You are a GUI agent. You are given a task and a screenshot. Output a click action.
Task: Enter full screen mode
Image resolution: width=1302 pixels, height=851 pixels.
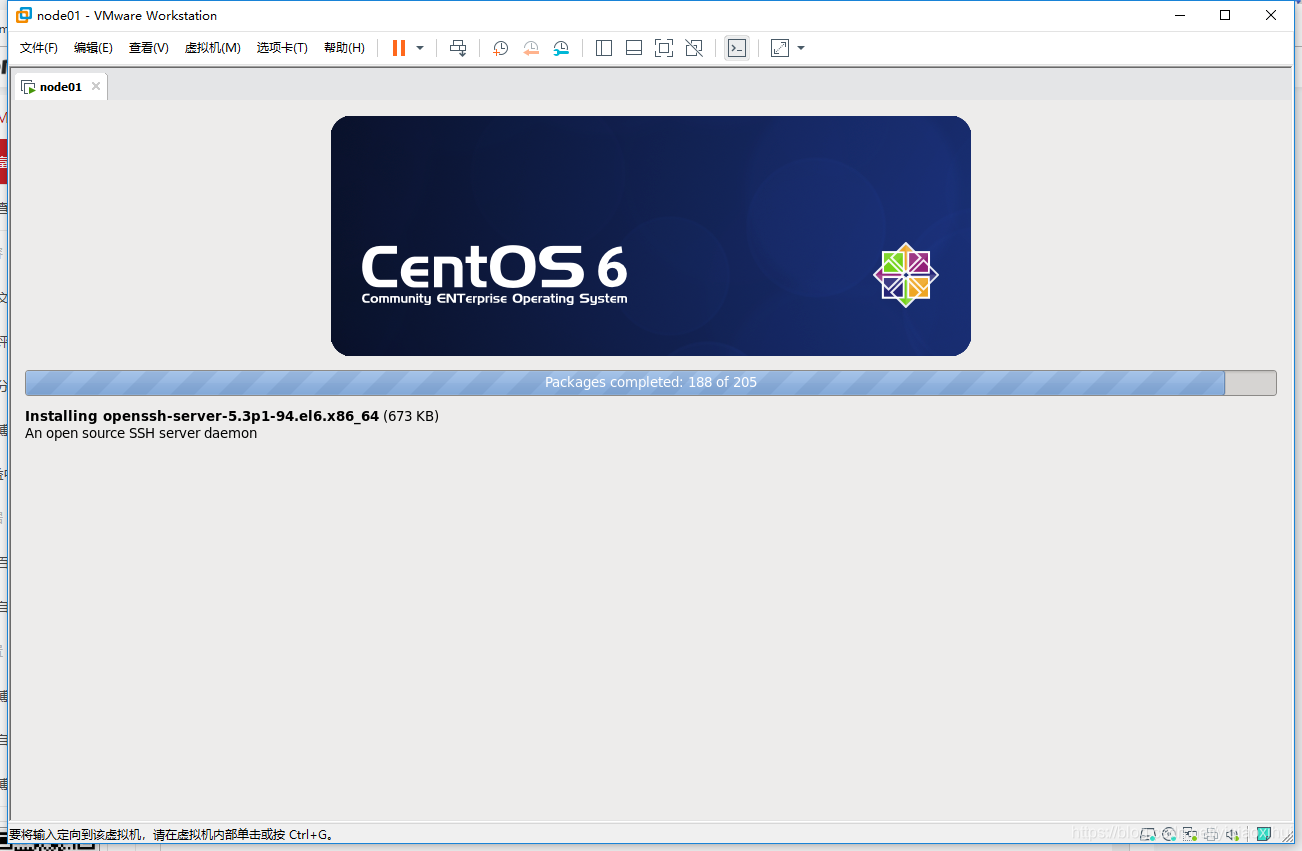click(x=664, y=48)
